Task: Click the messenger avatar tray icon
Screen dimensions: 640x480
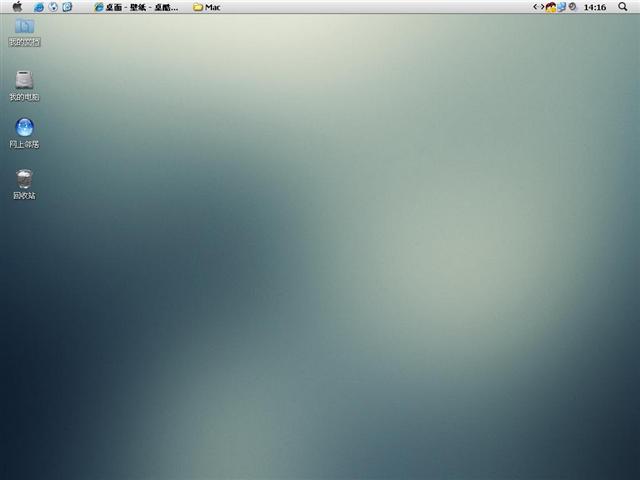Action: pyautogui.click(x=551, y=7)
